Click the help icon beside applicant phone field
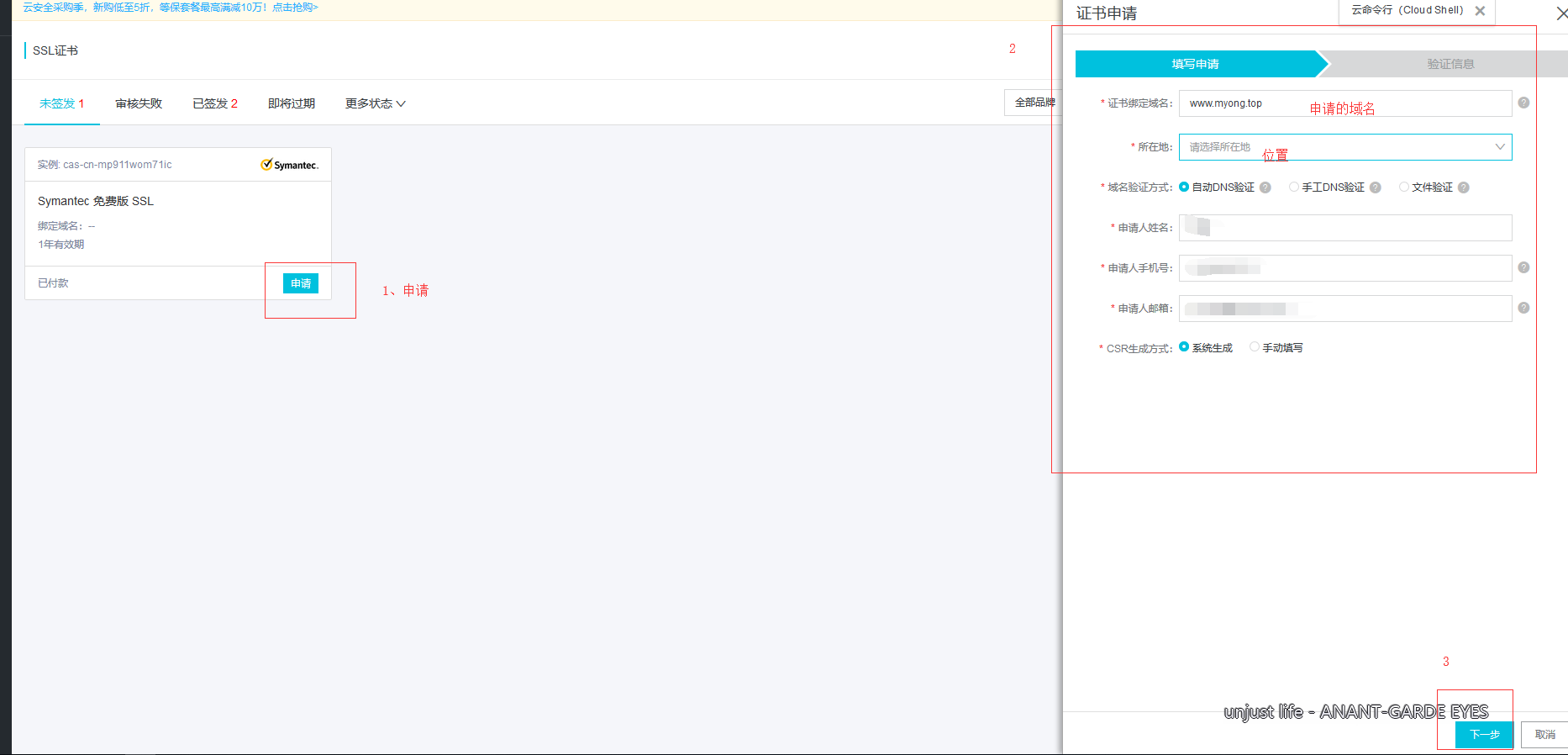 (x=1523, y=267)
